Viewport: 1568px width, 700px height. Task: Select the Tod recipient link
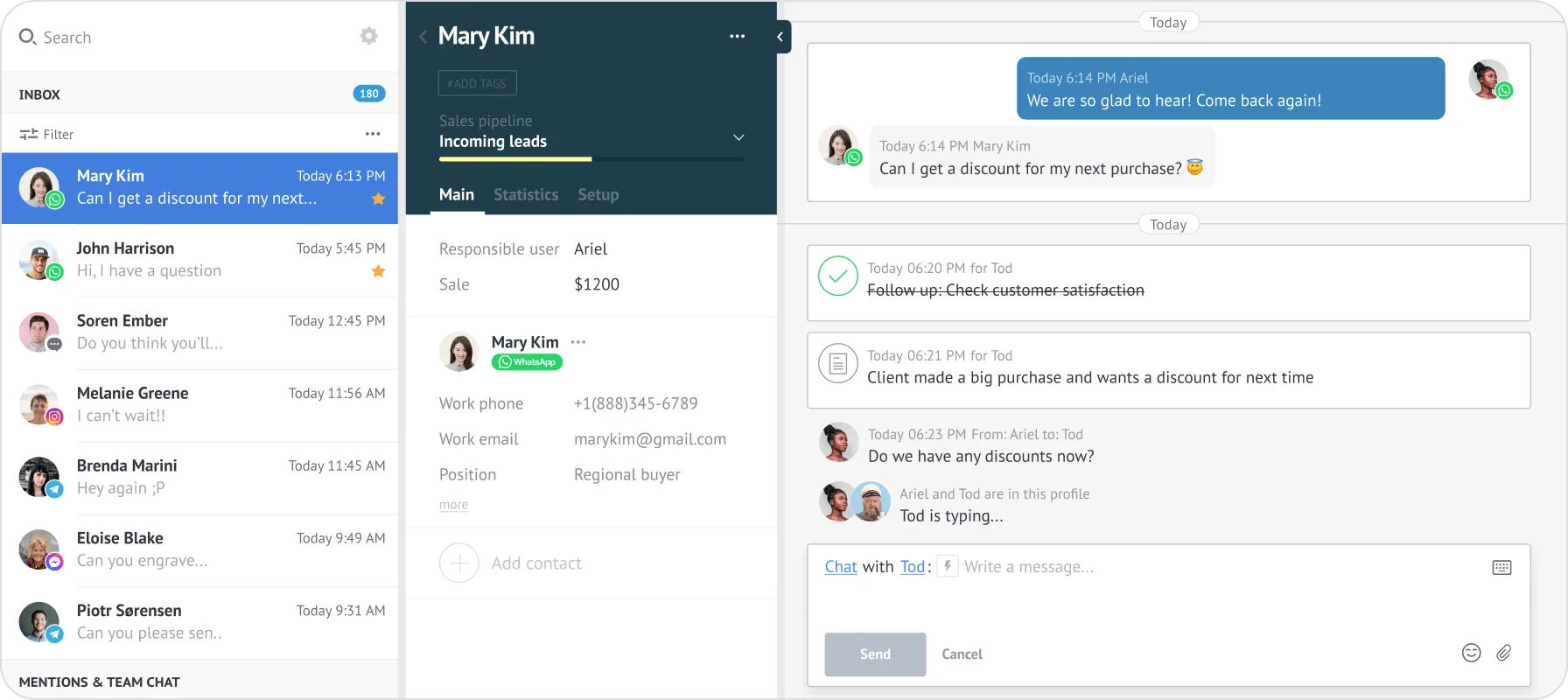click(913, 567)
